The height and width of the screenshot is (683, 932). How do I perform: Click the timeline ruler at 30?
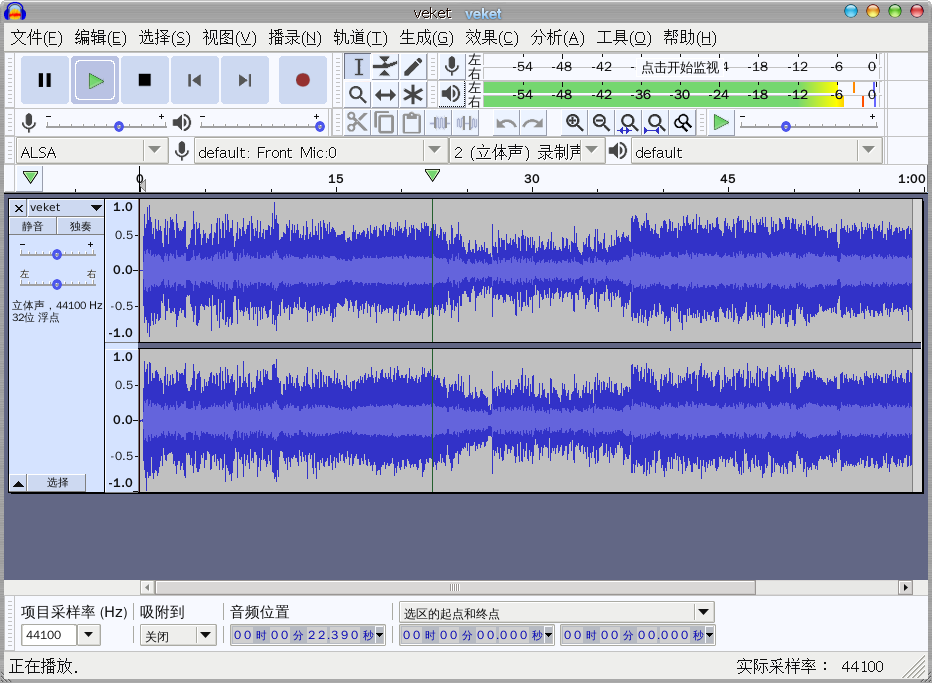tap(532, 179)
